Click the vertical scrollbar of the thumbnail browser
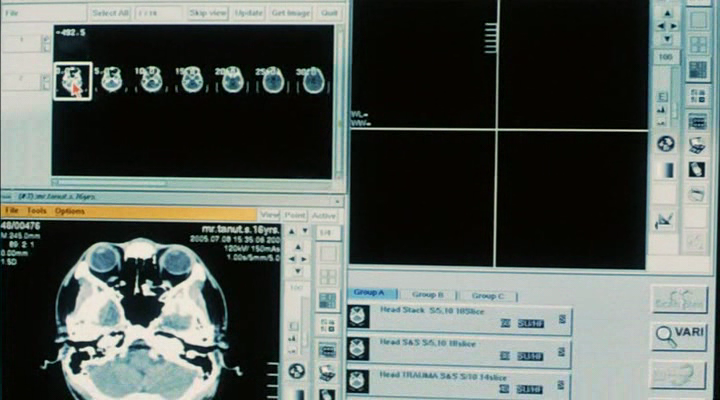Image resolution: width=720 pixels, height=400 pixels. (339, 102)
